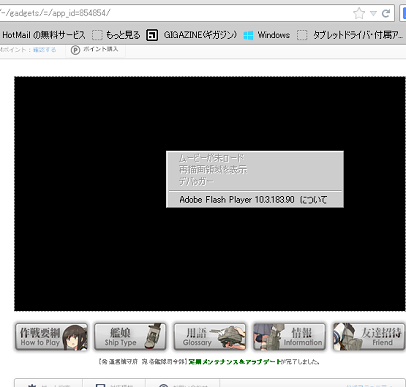
Task: Click the もっと見る bookmark icon
Action: [x=97, y=35]
